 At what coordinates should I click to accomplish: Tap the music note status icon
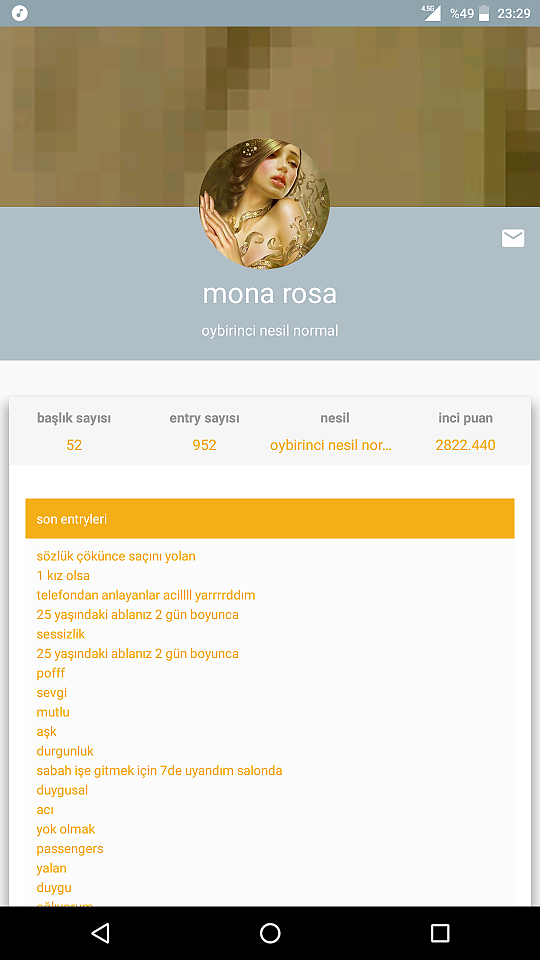[x=20, y=13]
